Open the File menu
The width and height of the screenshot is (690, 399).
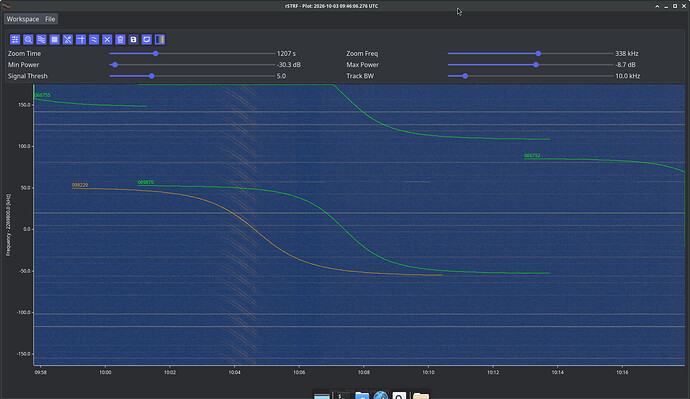click(50, 19)
